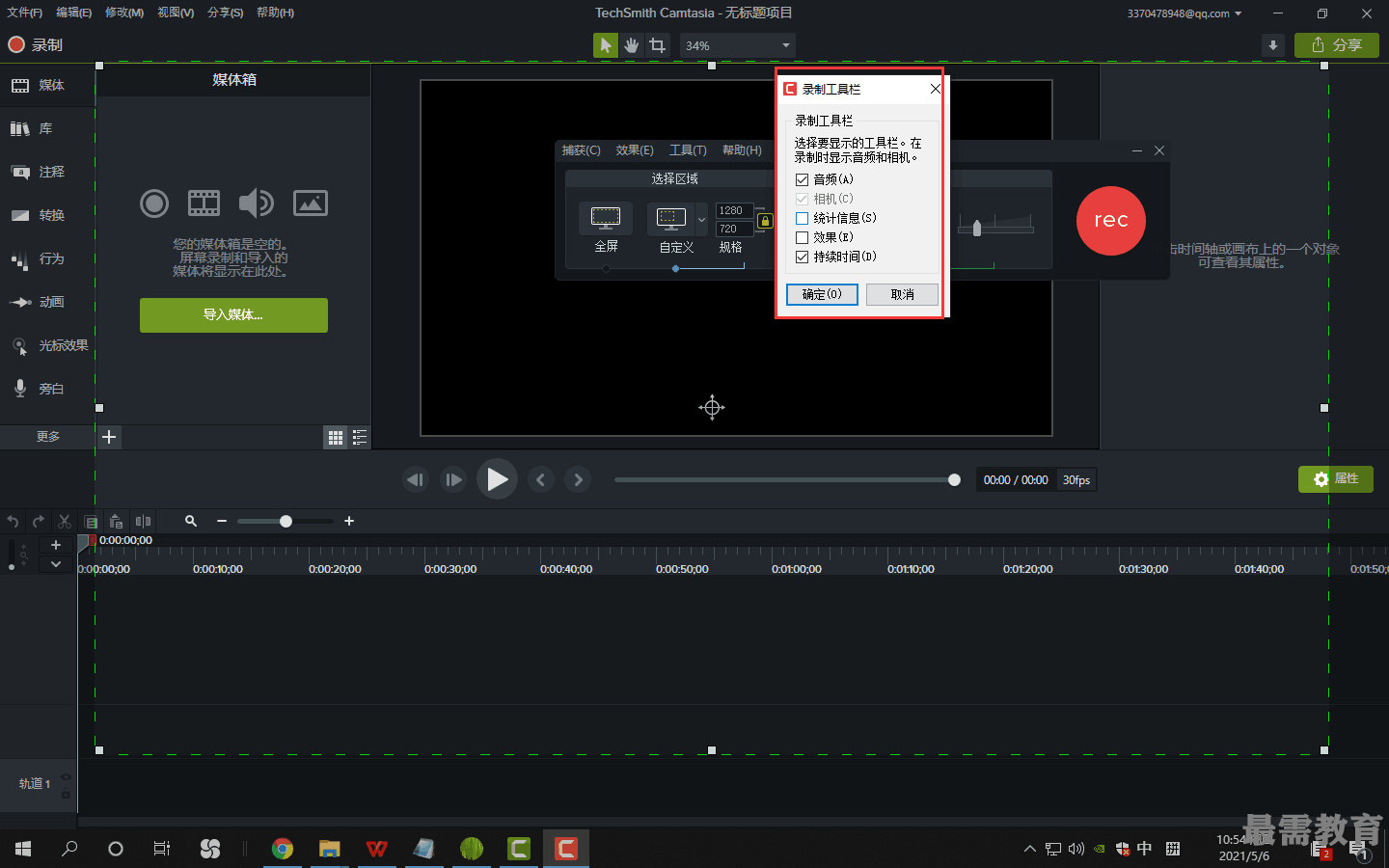Open the 编辑(E) menu
1389x868 pixels.
click(73, 13)
